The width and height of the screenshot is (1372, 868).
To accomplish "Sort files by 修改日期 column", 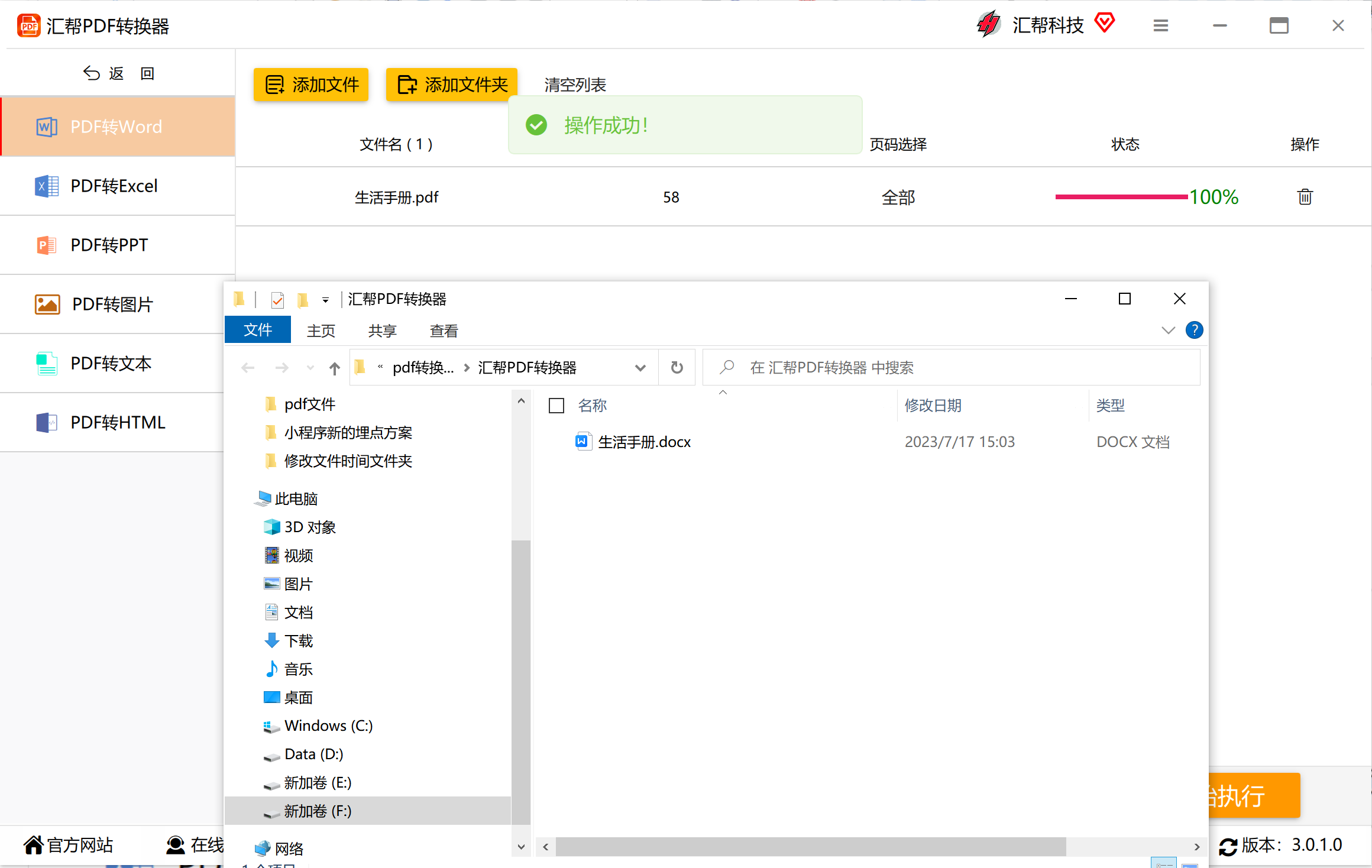I will pos(933,406).
